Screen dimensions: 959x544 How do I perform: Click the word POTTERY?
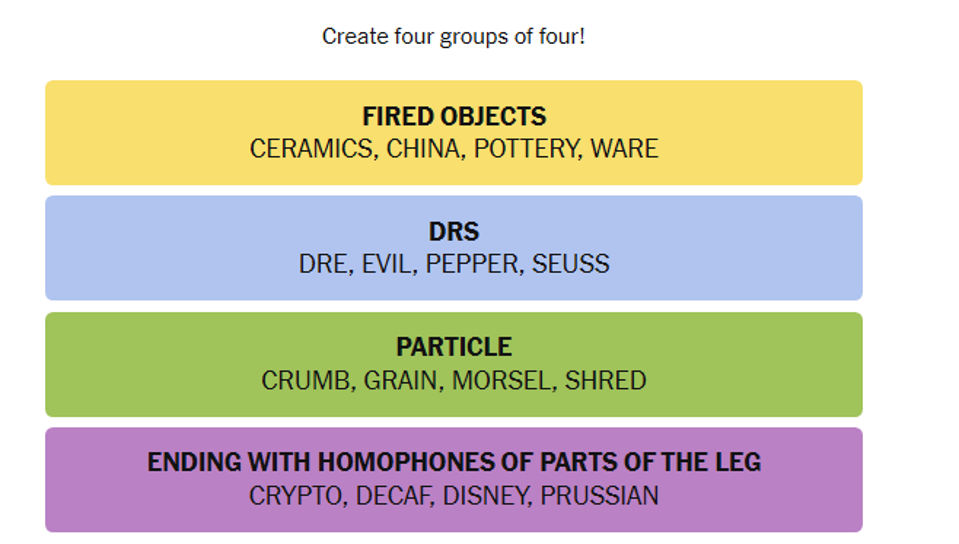[527, 149]
